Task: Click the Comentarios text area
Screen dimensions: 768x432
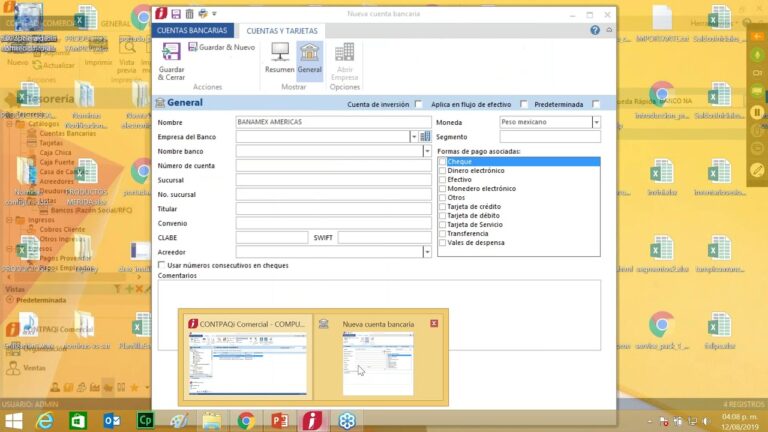Action: tap(379, 315)
